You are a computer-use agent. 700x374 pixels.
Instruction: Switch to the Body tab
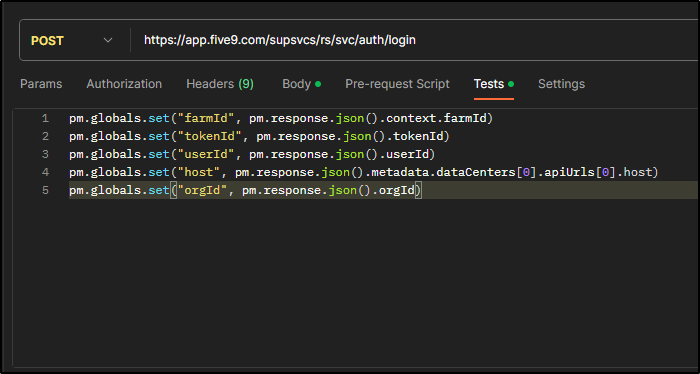pyautogui.click(x=301, y=84)
